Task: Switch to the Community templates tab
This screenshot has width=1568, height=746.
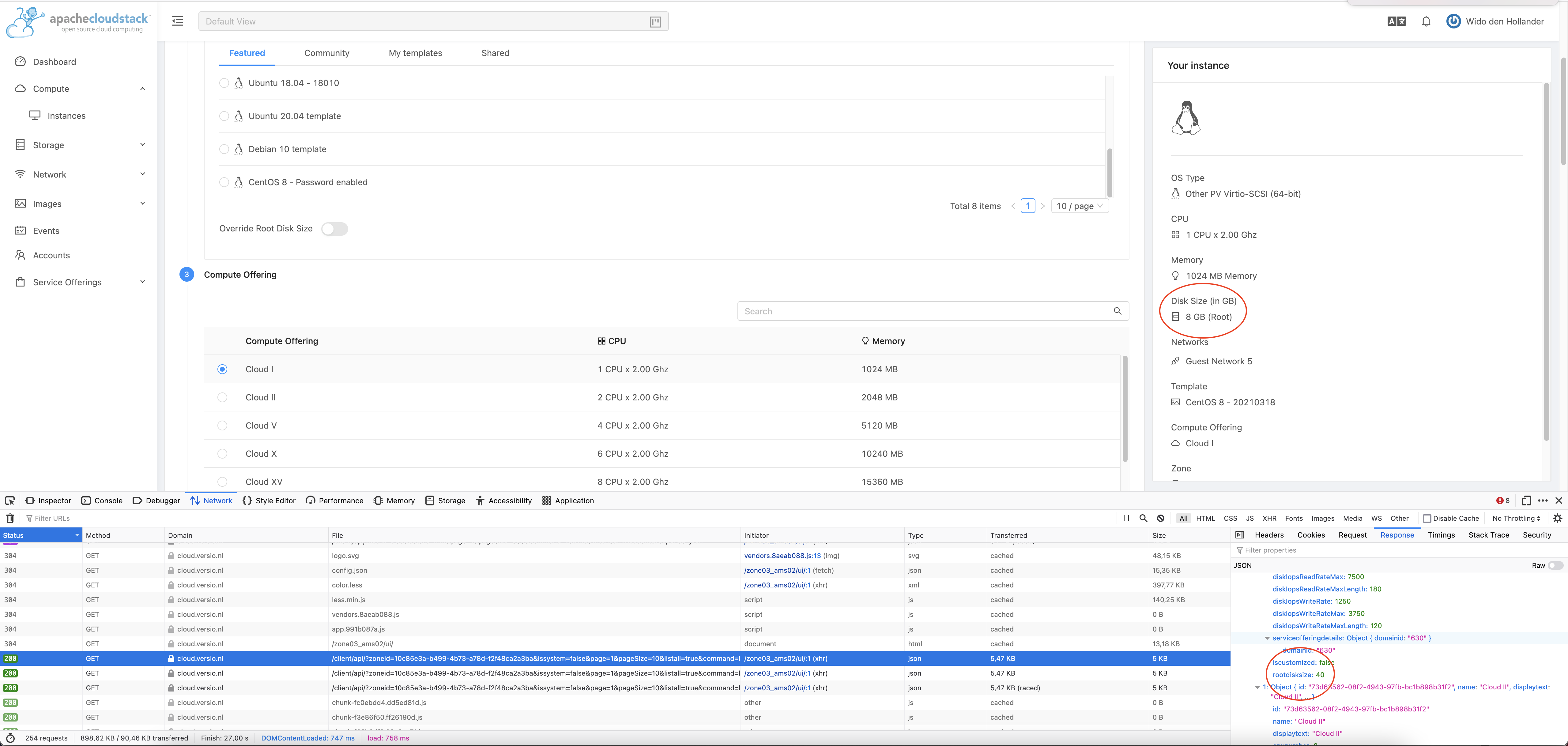Action: coord(327,53)
